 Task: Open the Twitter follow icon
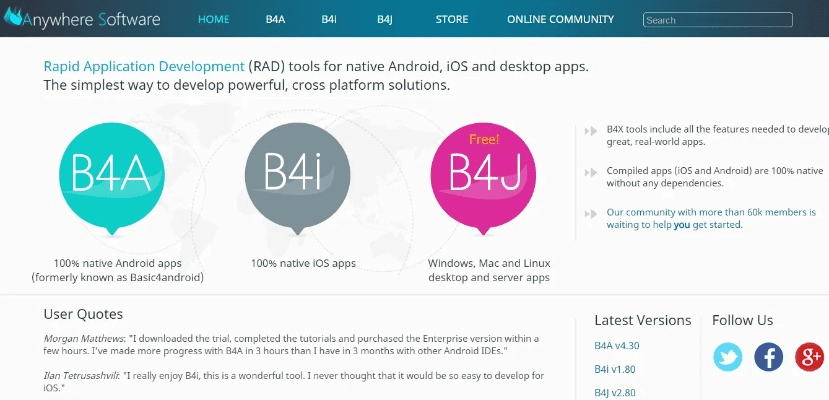[x=728, y=356]
